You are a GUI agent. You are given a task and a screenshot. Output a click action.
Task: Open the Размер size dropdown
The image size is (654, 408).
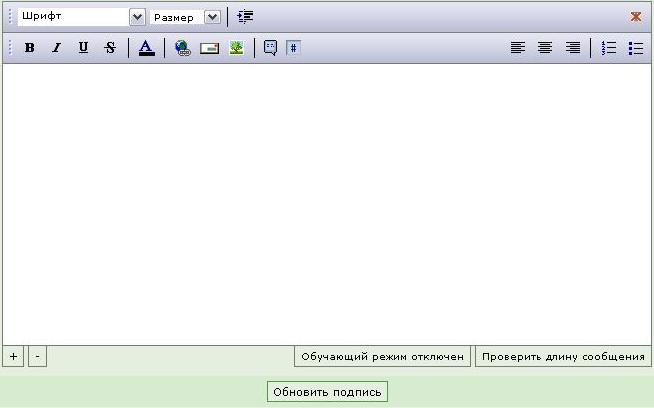point(212,17)
